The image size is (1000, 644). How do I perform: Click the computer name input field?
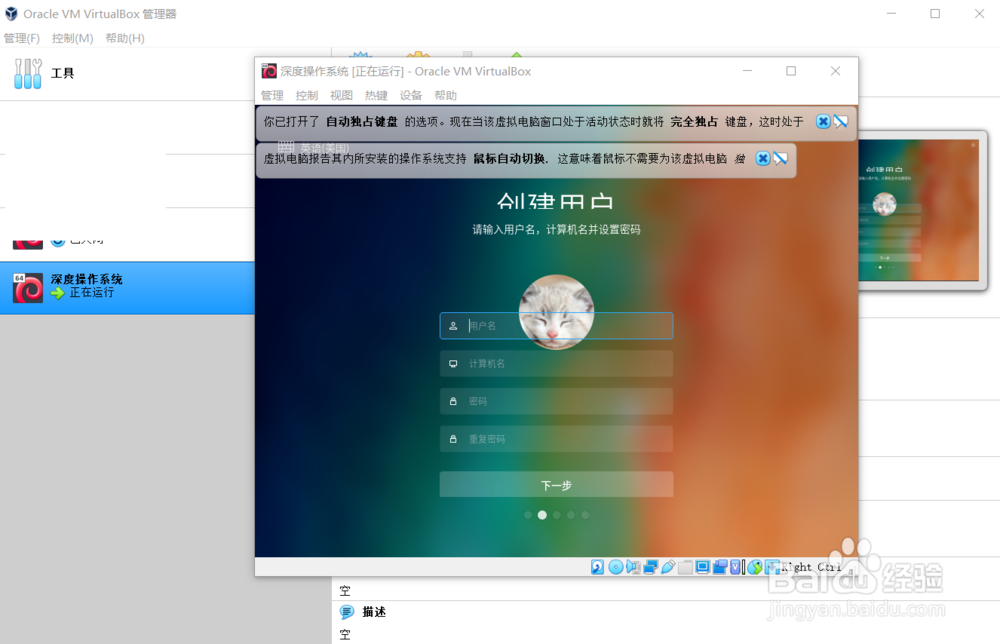[x=556, y=363]
